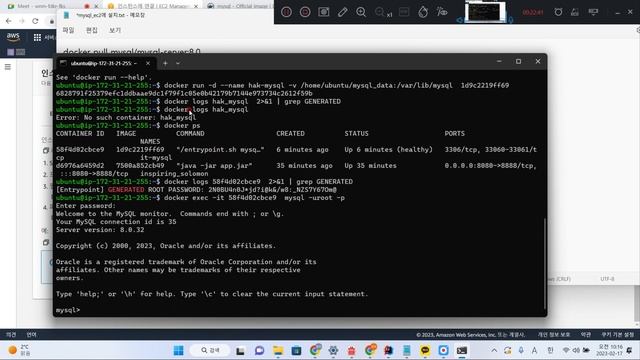Click the recording elapsed time display
This screenshot has width=640, height=360.
point(533,12)
